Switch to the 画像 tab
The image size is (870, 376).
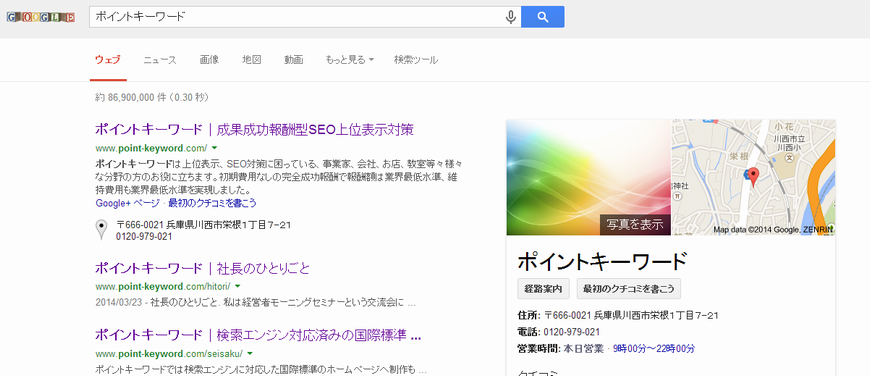(x=209, y=60)
